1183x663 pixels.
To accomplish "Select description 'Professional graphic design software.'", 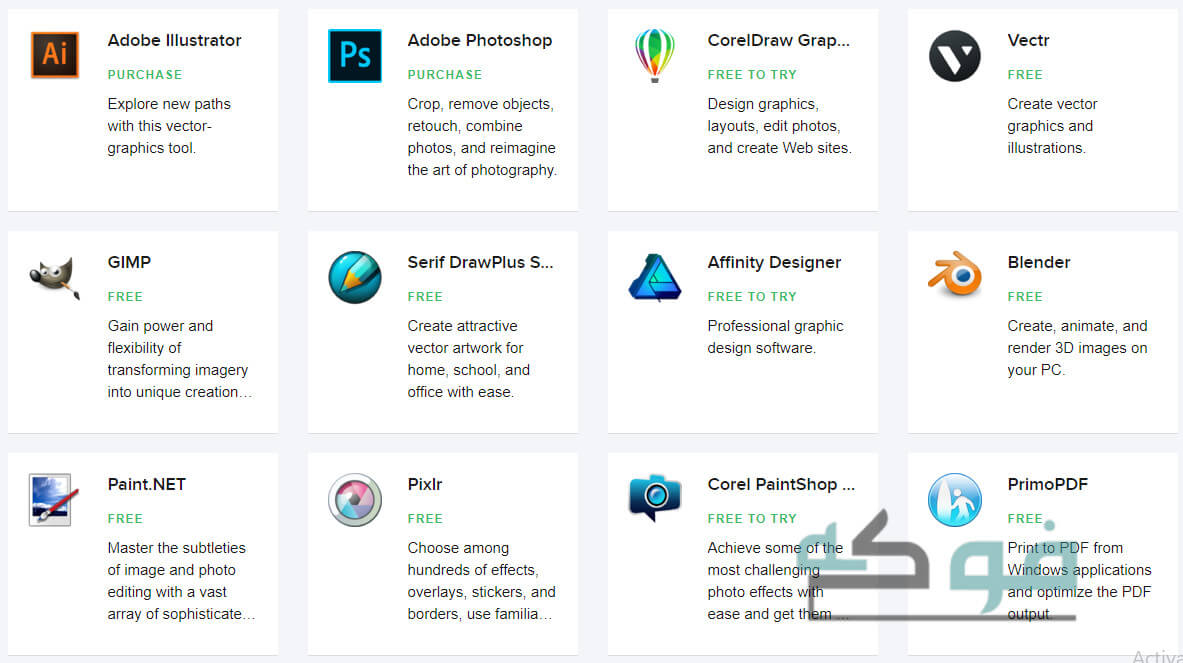I will coord(776,337).
